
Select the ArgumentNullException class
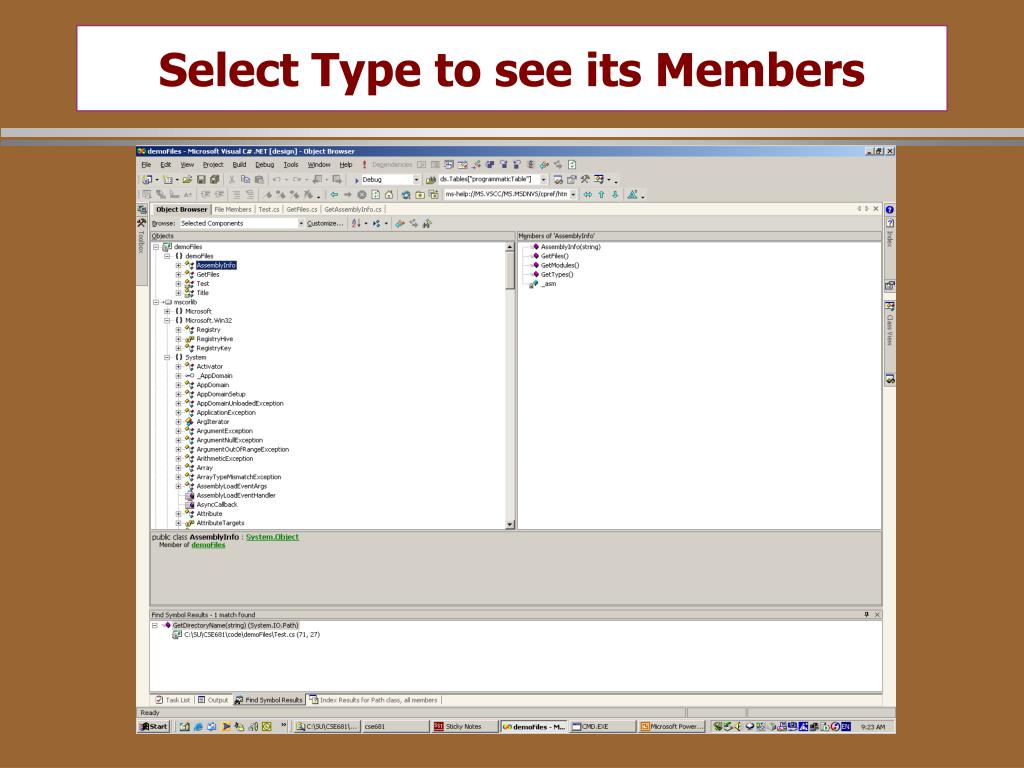click(x=229, y=441)
